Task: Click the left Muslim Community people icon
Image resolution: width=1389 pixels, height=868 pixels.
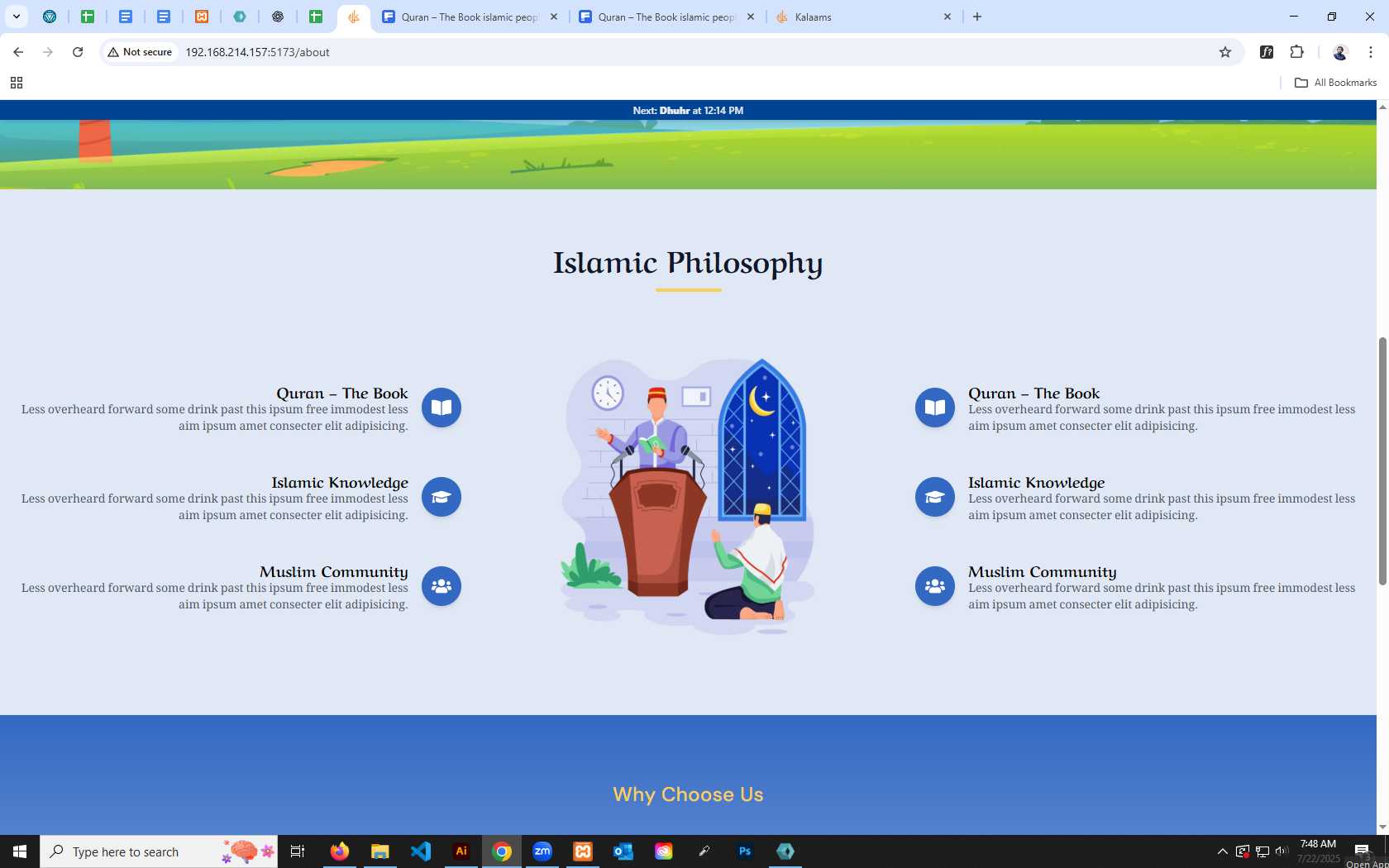Action: click(x=442, y=586)
